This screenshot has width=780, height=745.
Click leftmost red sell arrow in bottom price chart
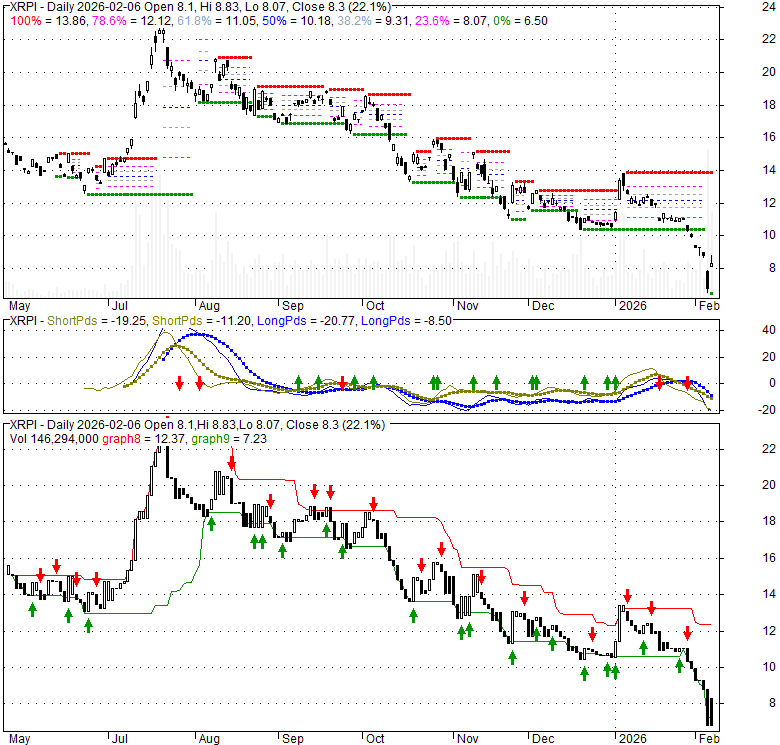pyautogui.click(x=40, y=576)
